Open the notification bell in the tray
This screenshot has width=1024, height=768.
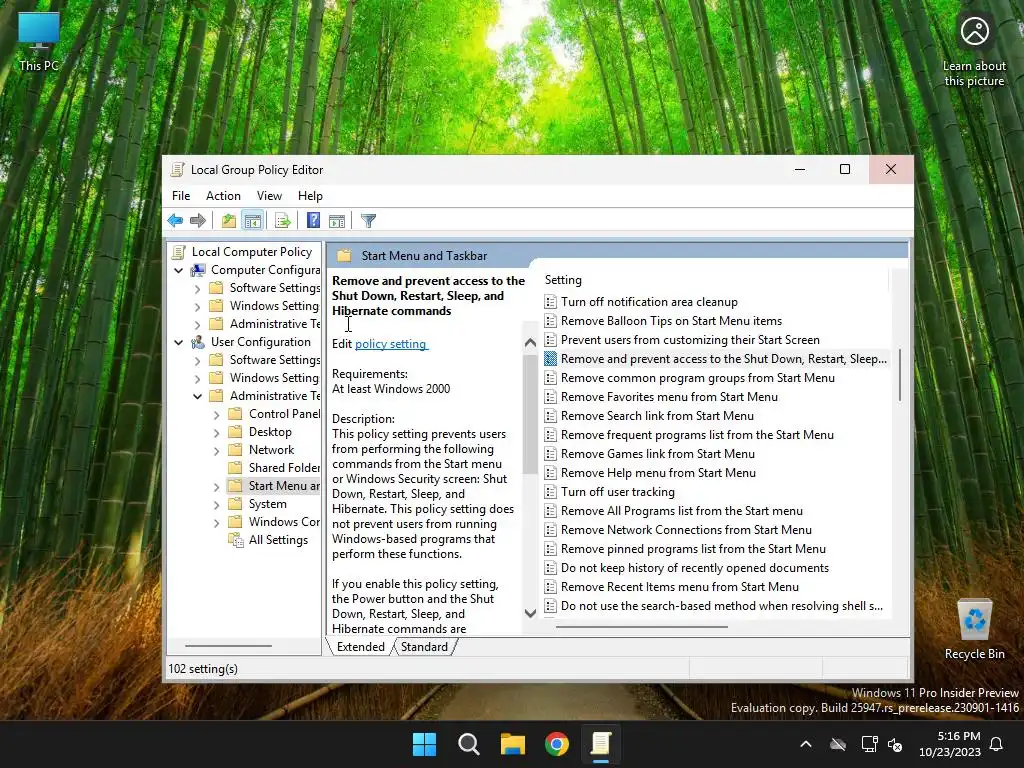[996, 744]
